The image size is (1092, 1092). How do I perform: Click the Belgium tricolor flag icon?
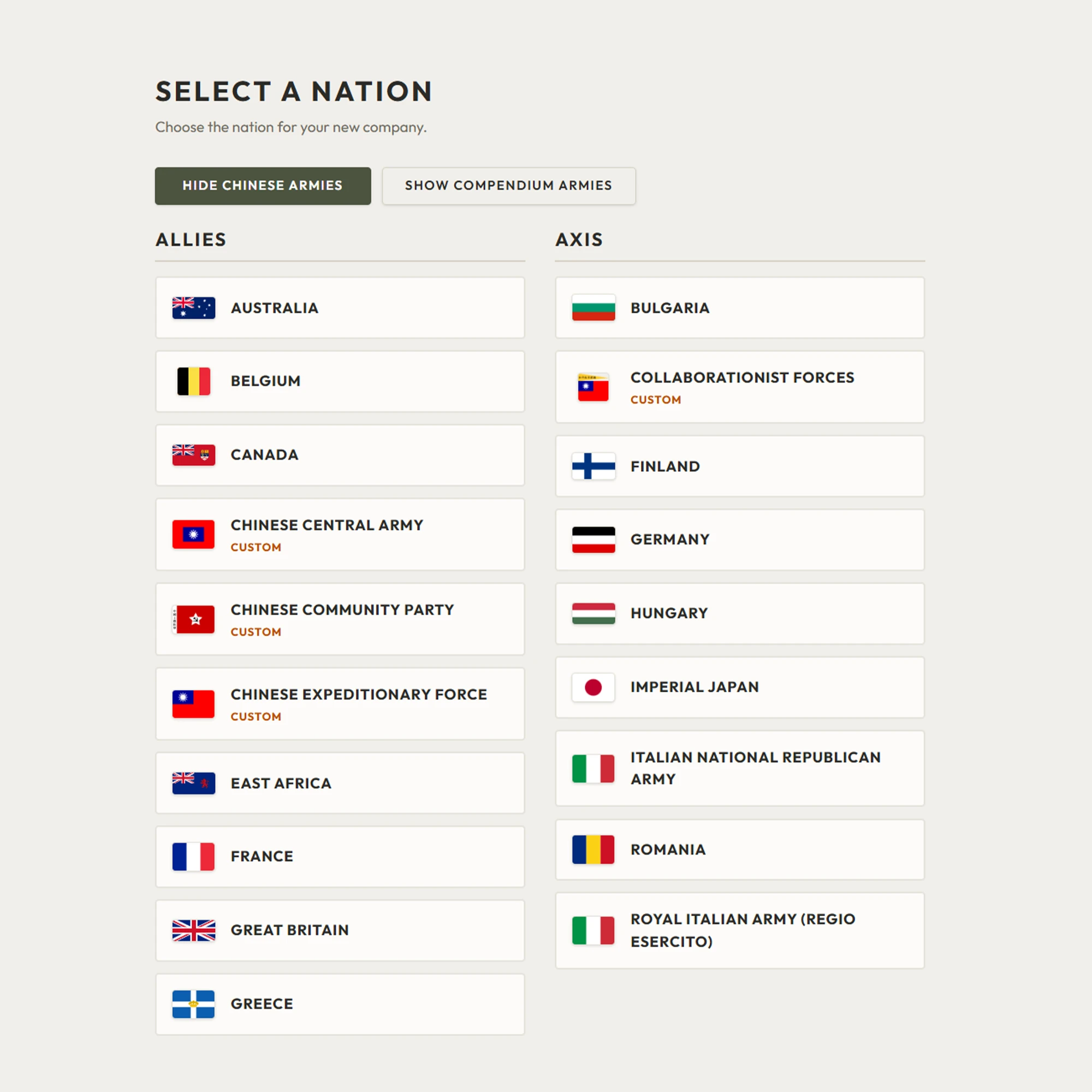click(193, 382)
